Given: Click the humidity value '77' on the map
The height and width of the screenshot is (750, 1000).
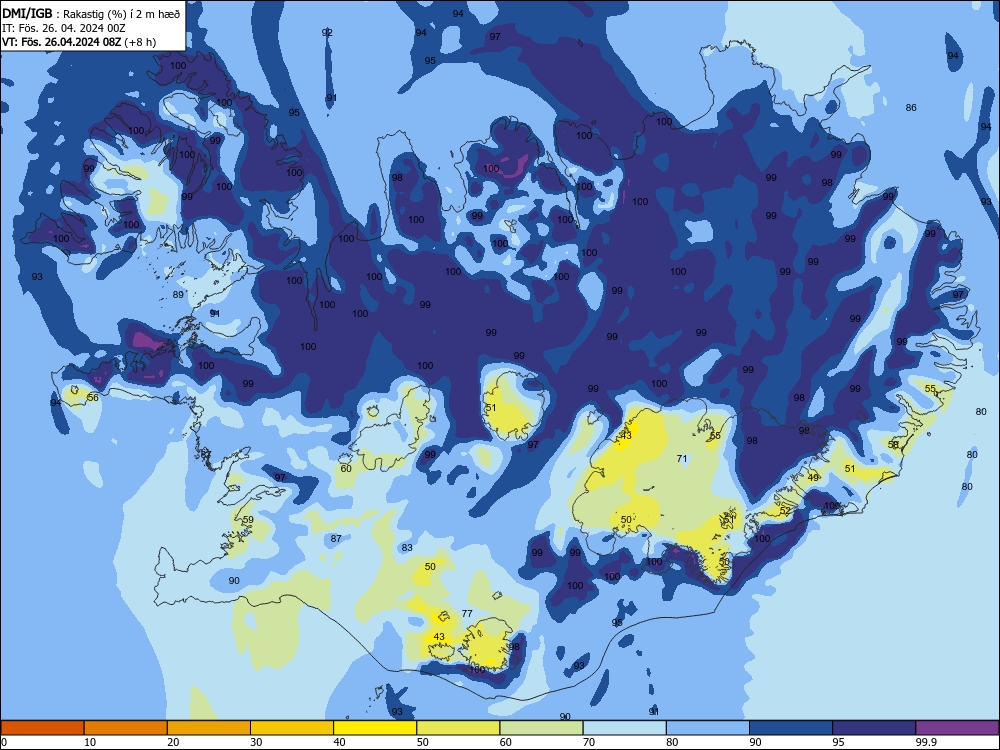Looking at the screenshot, I should [x=467, y=614].
